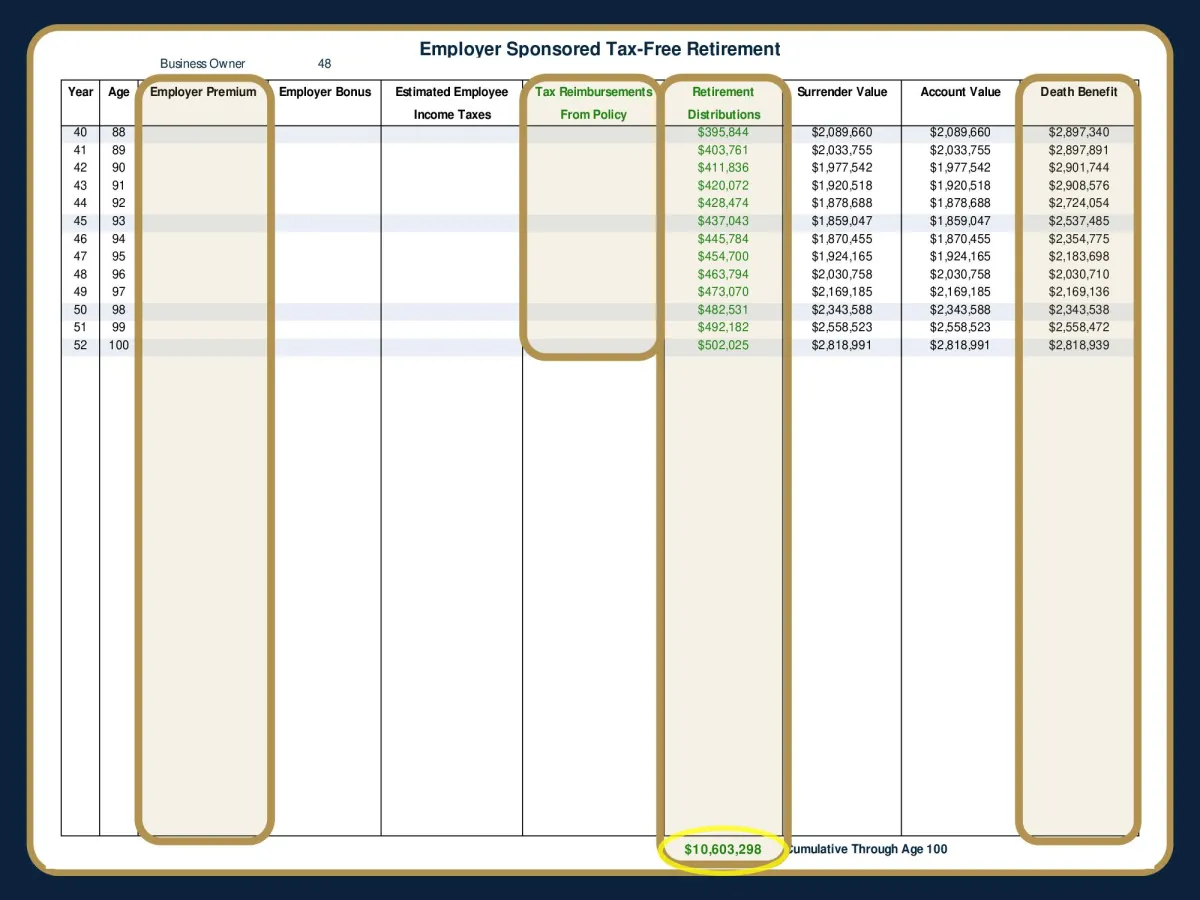Click the Estimated Employee Income Taxes header
The image size is (1200, 900).
pyautogui.click(x=452, y=103)
